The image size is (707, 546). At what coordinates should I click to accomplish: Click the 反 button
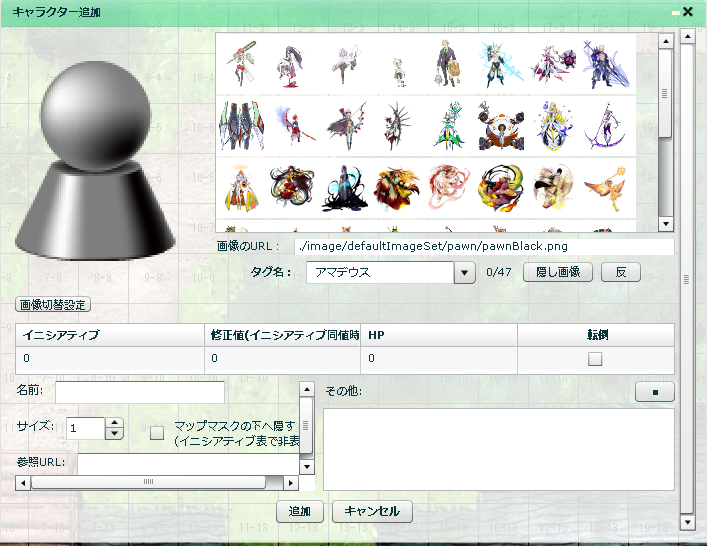(621, 272)
